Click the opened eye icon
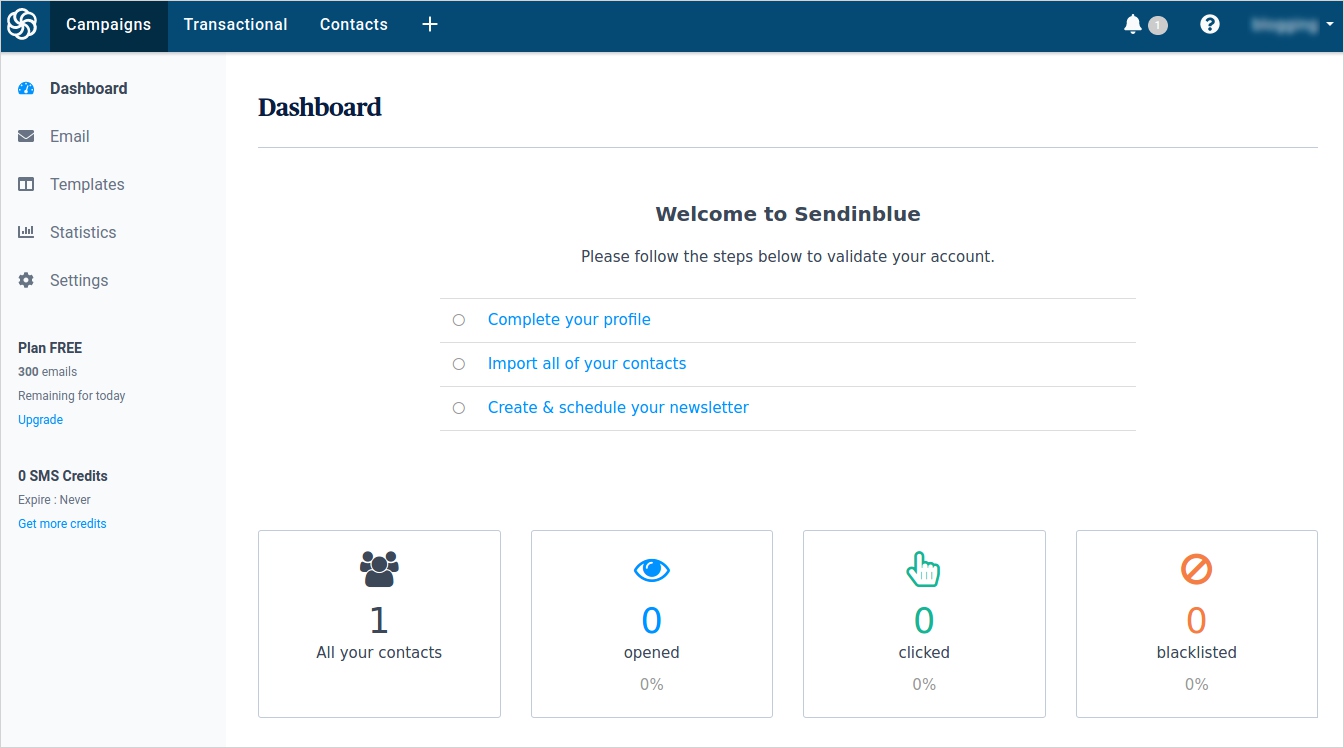Image resolution: width=1344 pixels, height=748 pixels. click(651, 570)
